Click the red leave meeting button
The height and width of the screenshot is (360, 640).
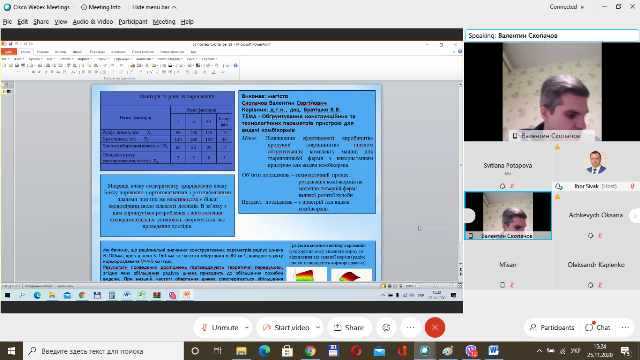tap(435, 327)
